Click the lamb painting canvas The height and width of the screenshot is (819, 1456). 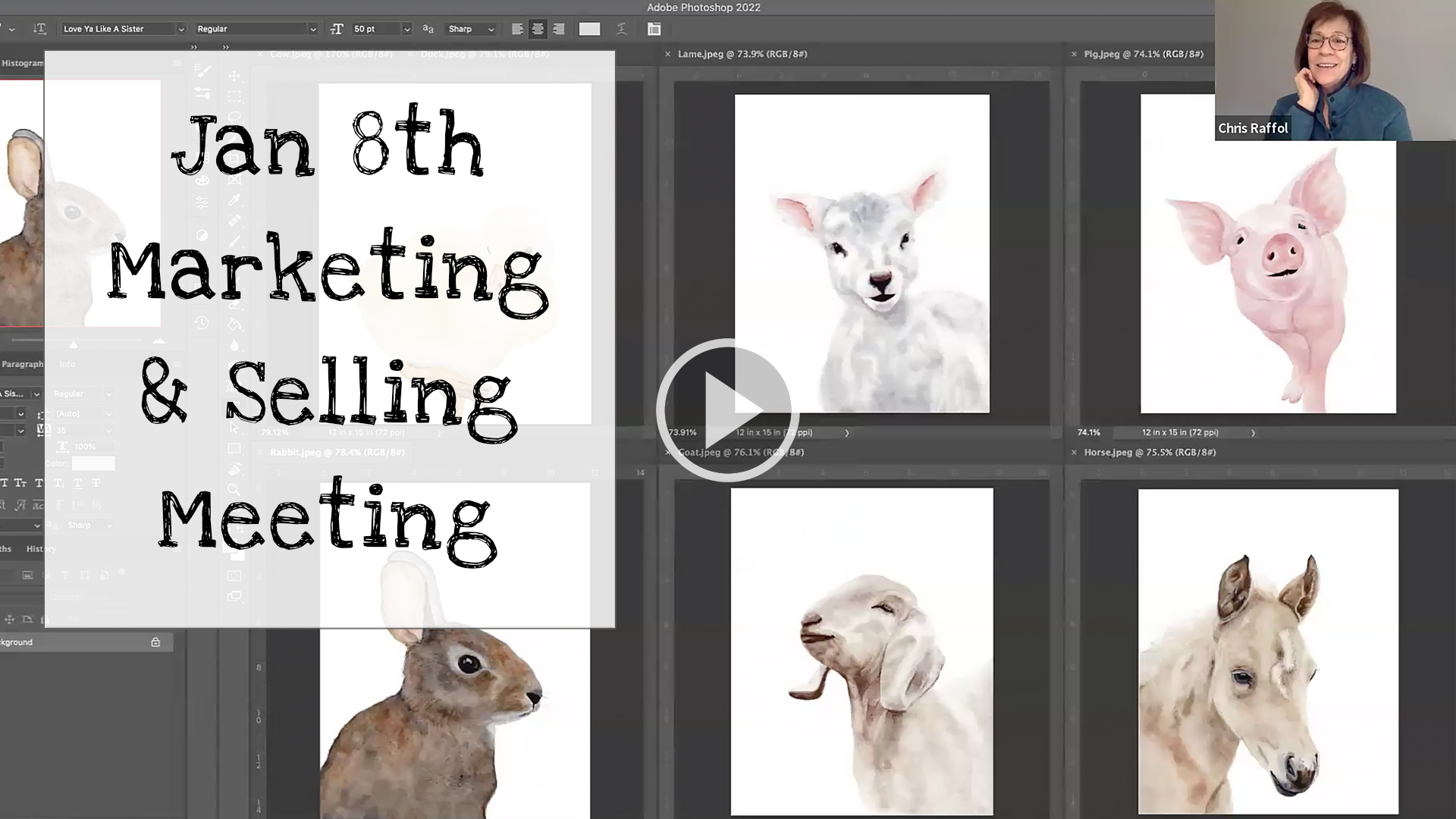click(862, 254)
